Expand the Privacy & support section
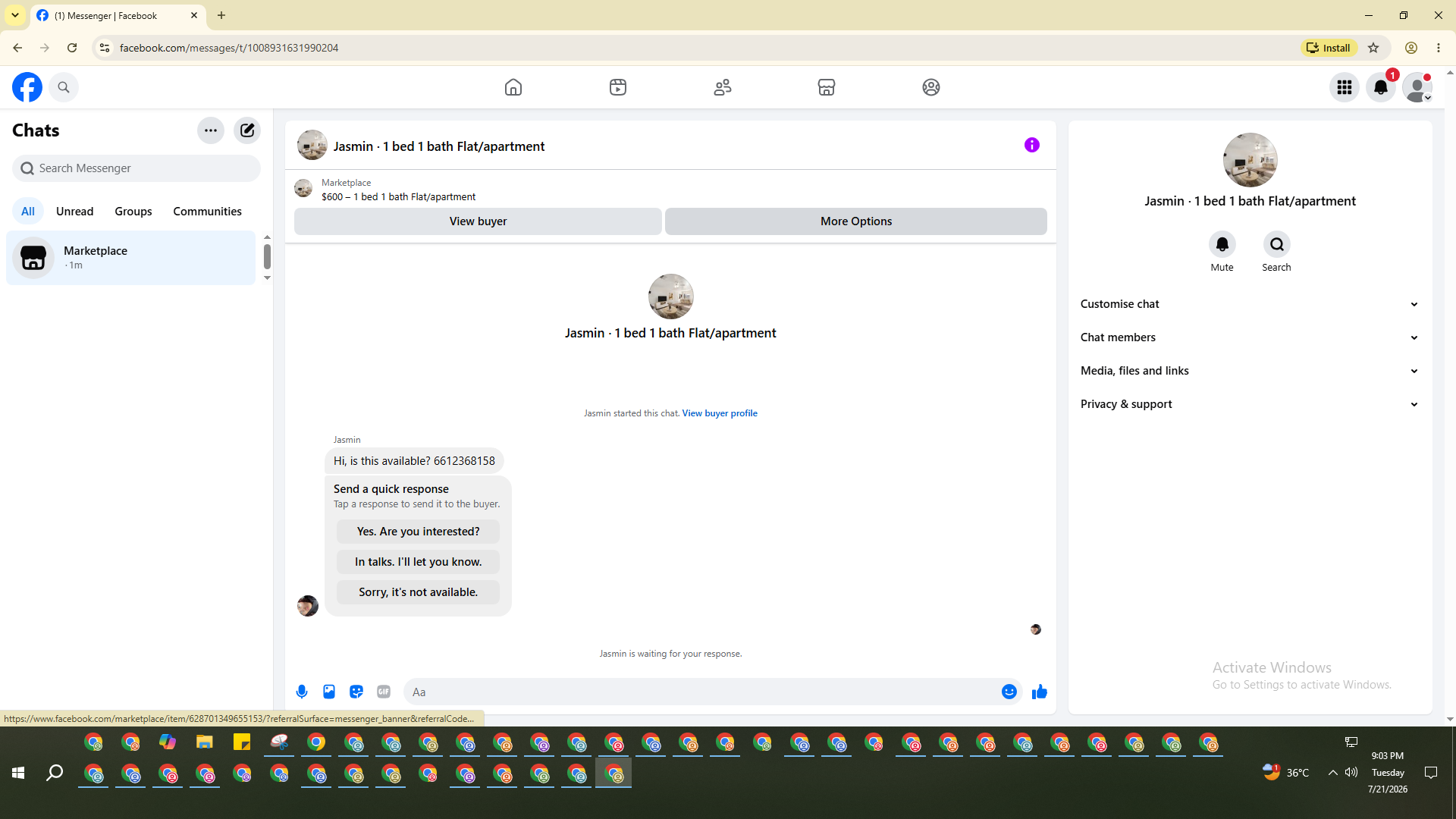Screen dimensions: 1456x819 (x=1250, y=404)
